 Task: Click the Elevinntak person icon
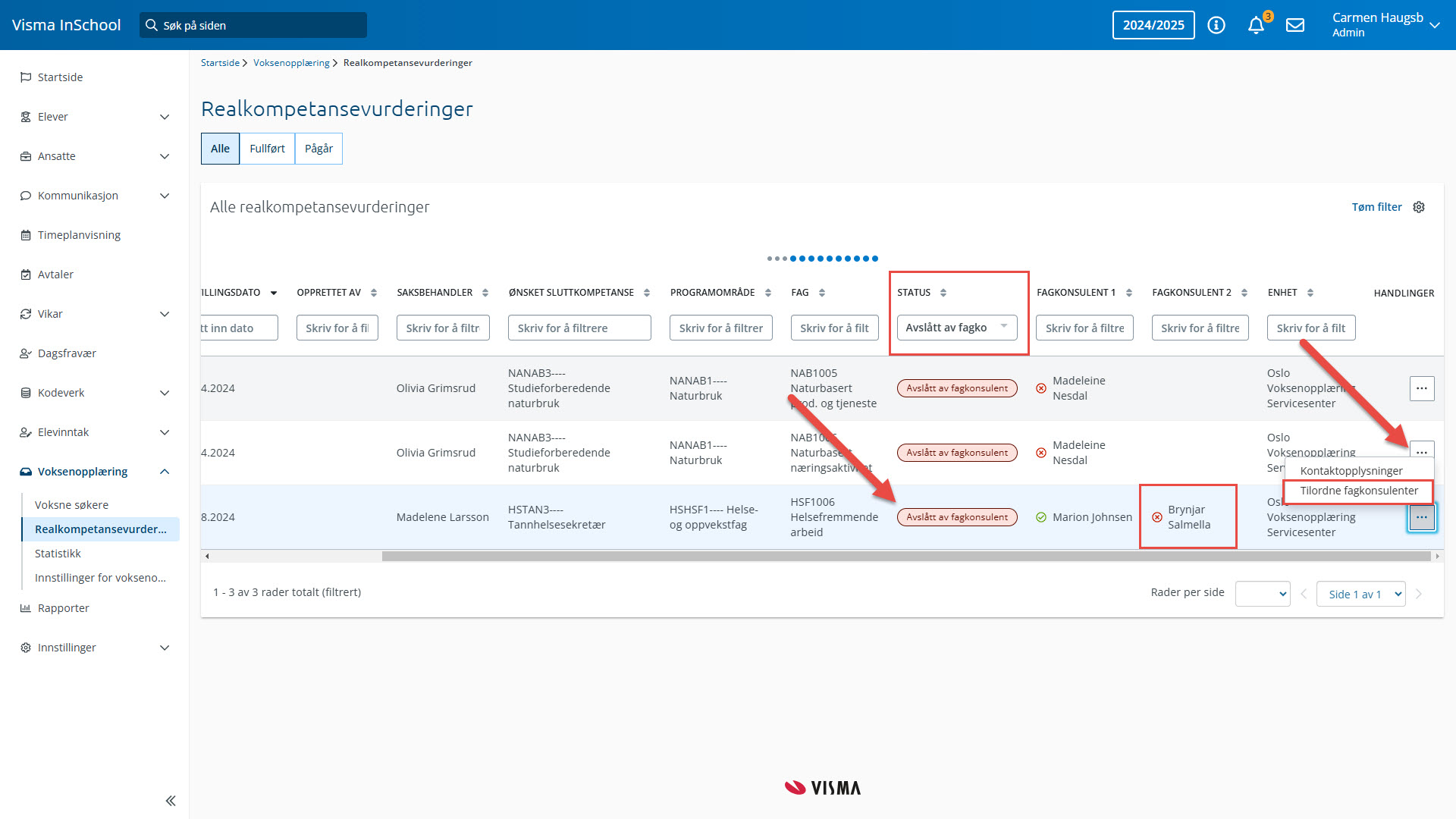pyautogui.click(x=26, y=432)
